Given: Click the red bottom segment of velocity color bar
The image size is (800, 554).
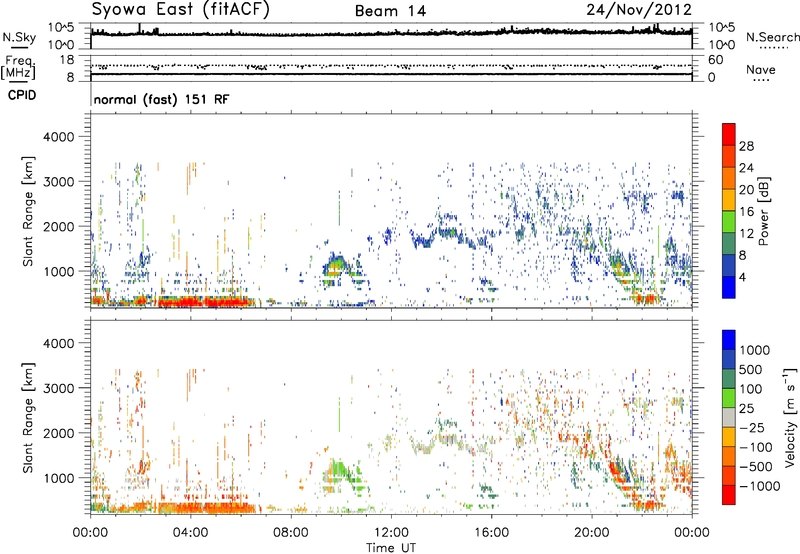Looking at the screenshot, I should (x=729, y=495).
